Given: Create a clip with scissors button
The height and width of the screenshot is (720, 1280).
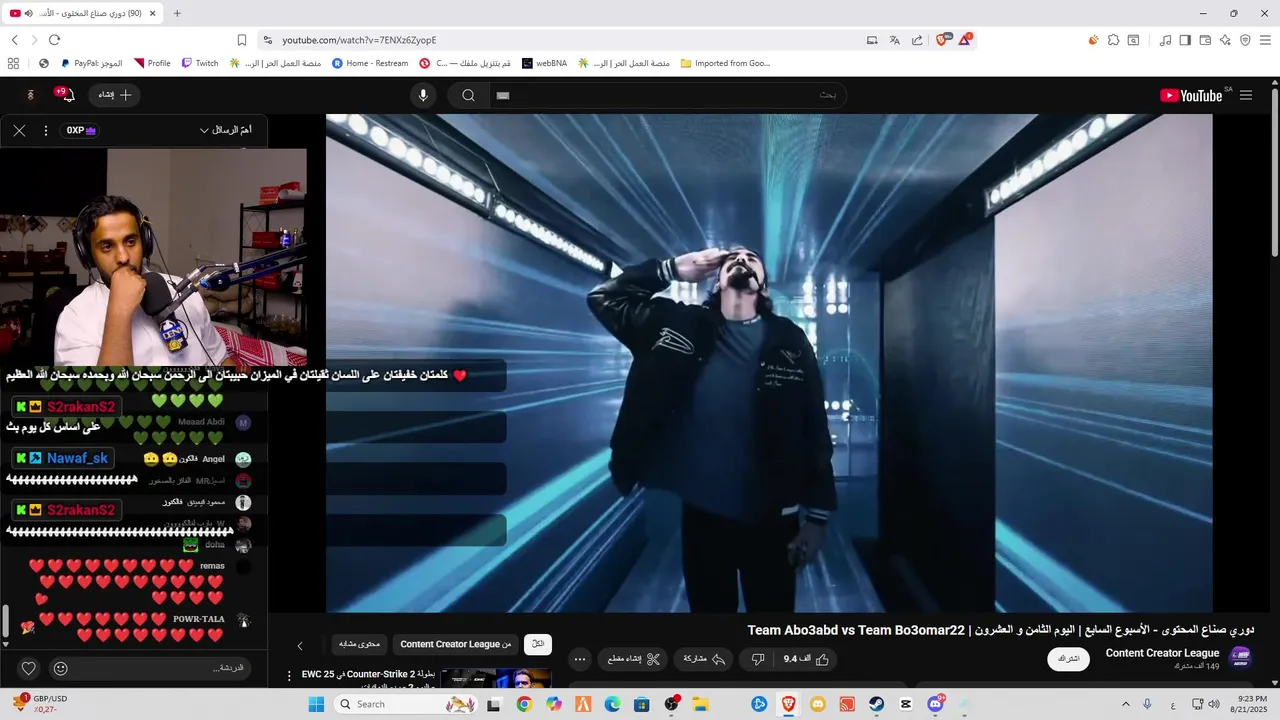Looking at the screenshot, I should (x=634, y=659).
